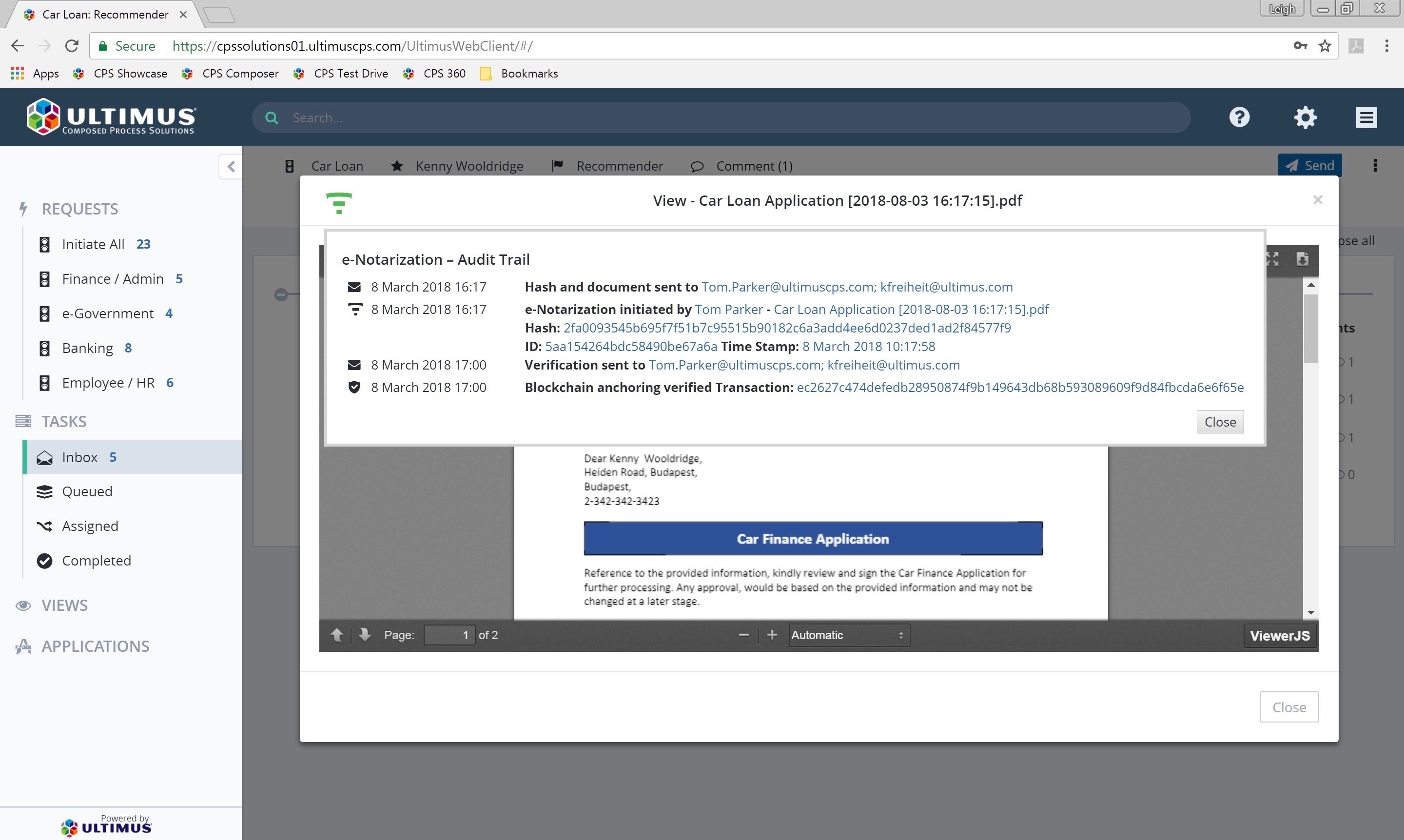Click the Send button
The image size is (1404, 840).
click(1309, 165)
